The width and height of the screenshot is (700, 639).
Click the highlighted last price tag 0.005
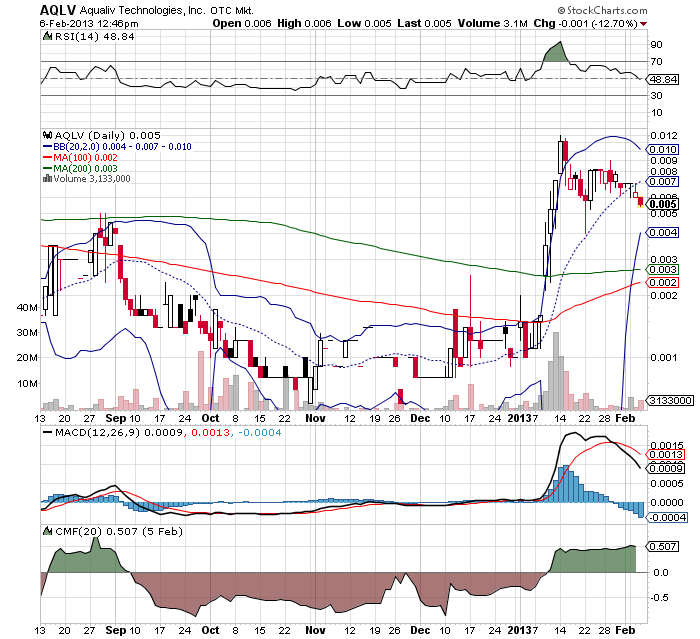click(x=663, y=204)
